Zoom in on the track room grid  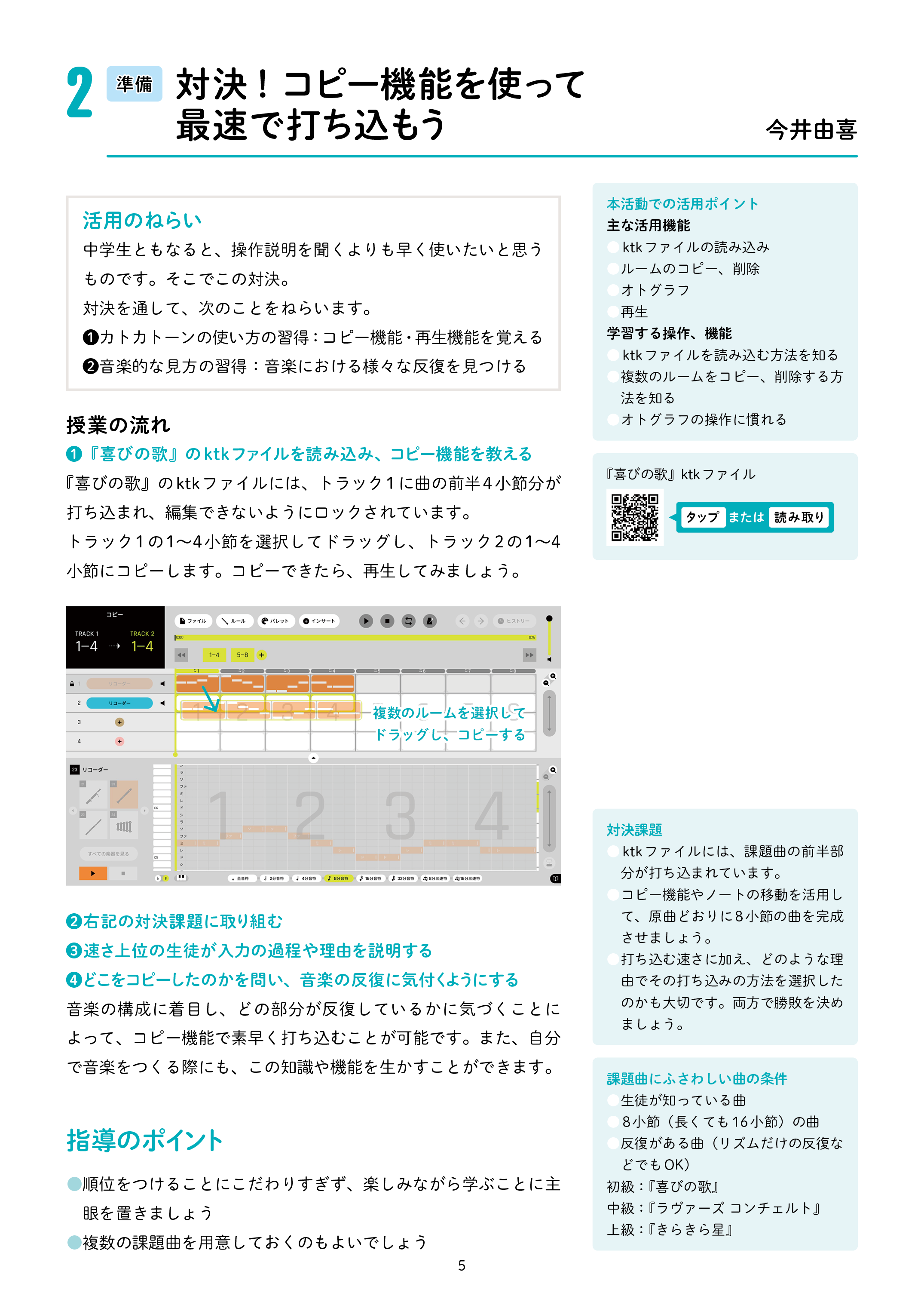[553, 676]
